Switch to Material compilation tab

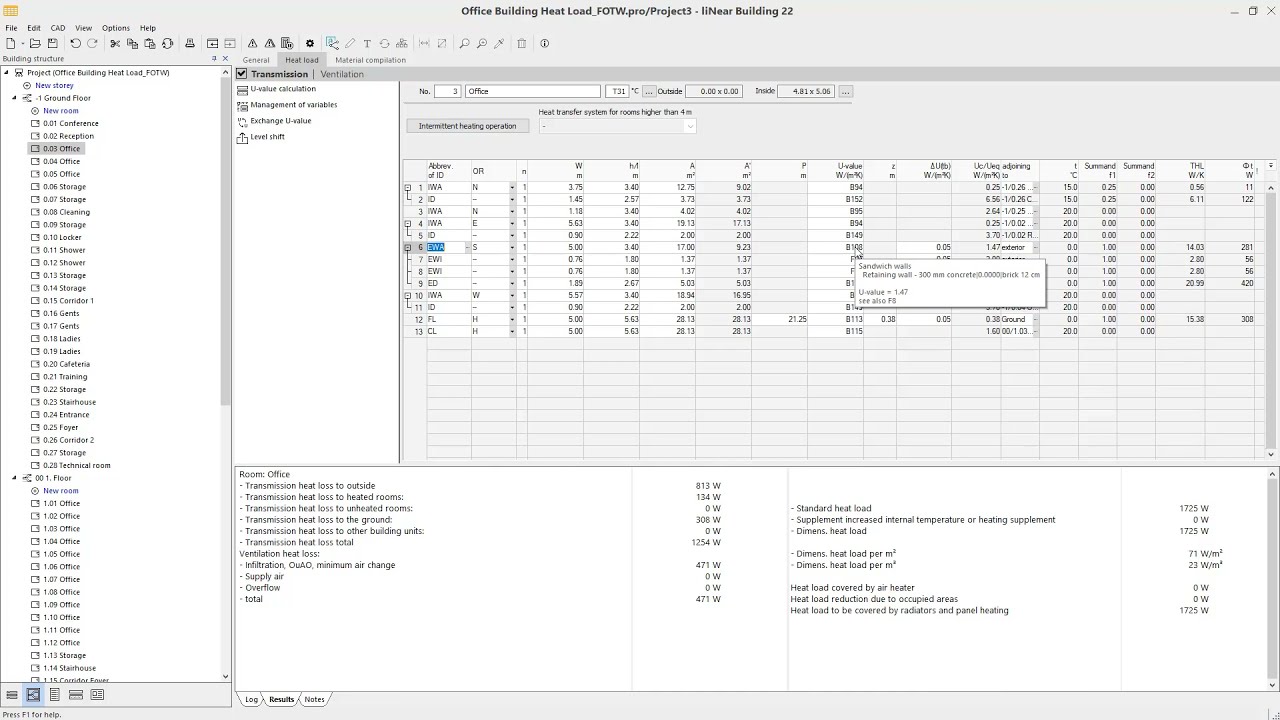[x=370, y=60]
